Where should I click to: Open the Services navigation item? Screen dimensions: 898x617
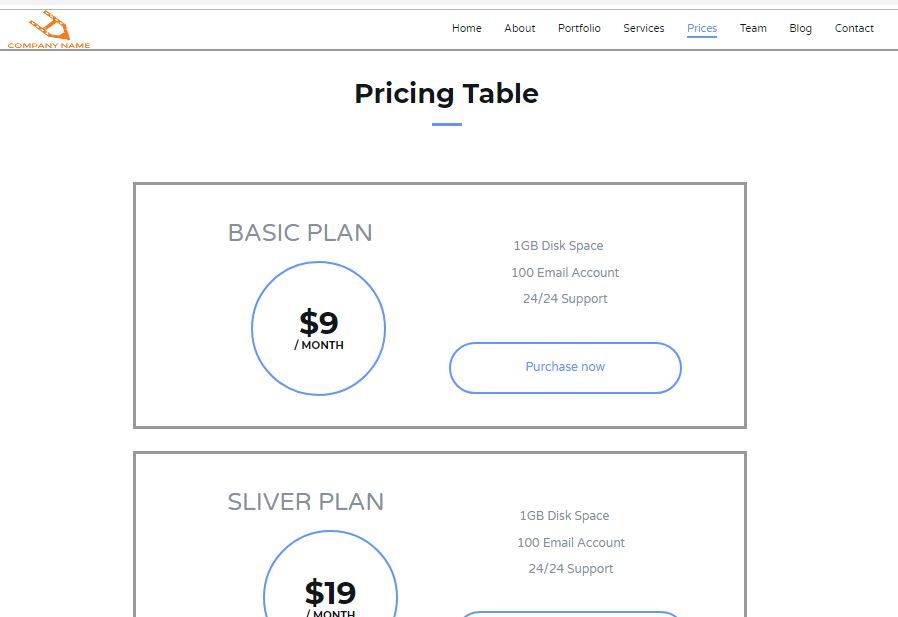click(x=643, y=28)
